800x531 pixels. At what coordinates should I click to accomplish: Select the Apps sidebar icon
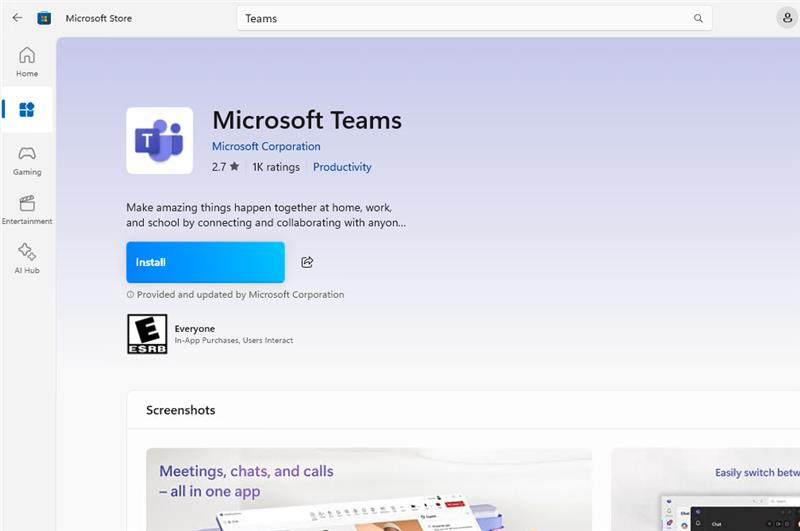27,110
